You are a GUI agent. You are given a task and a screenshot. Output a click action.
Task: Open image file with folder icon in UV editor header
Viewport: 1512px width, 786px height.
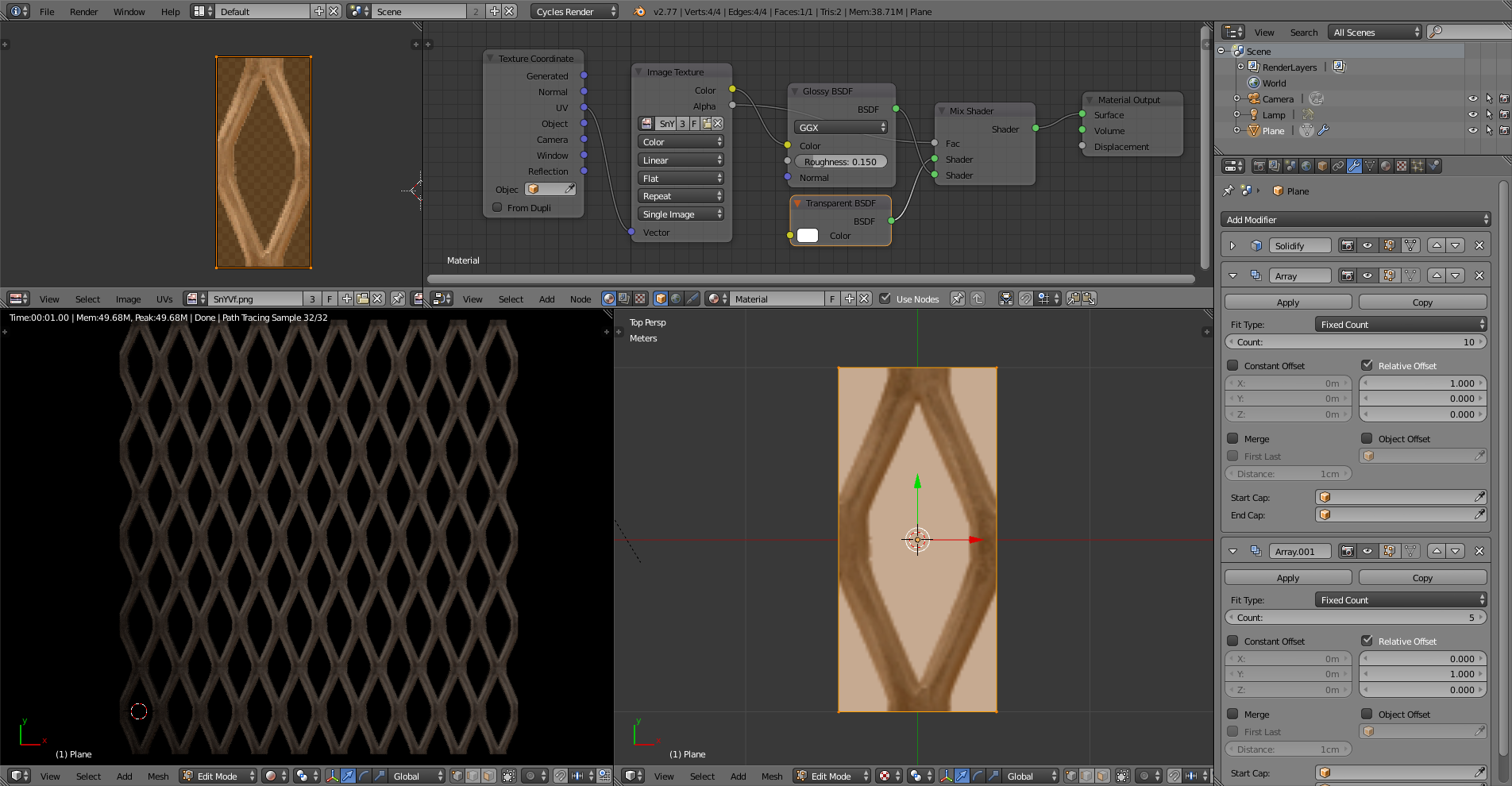[363, 299]
